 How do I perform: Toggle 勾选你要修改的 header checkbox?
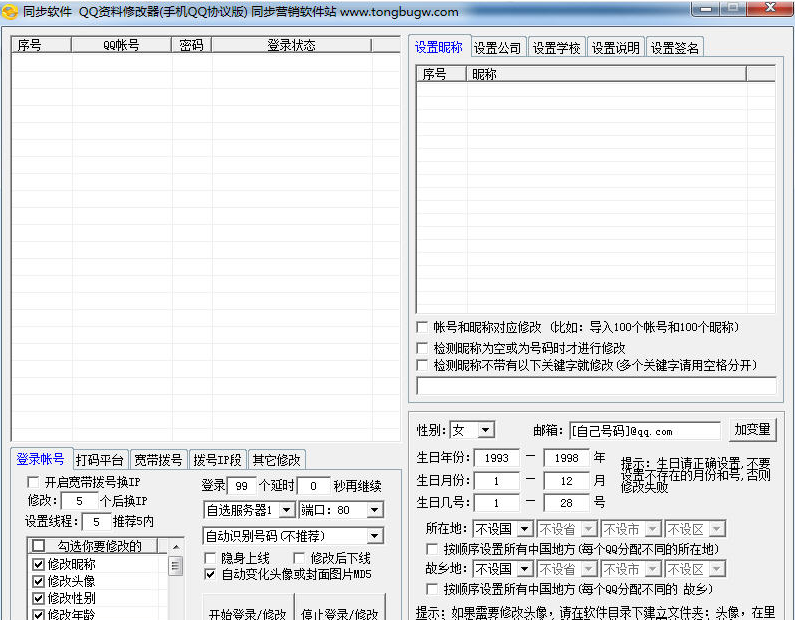[39, 545]
